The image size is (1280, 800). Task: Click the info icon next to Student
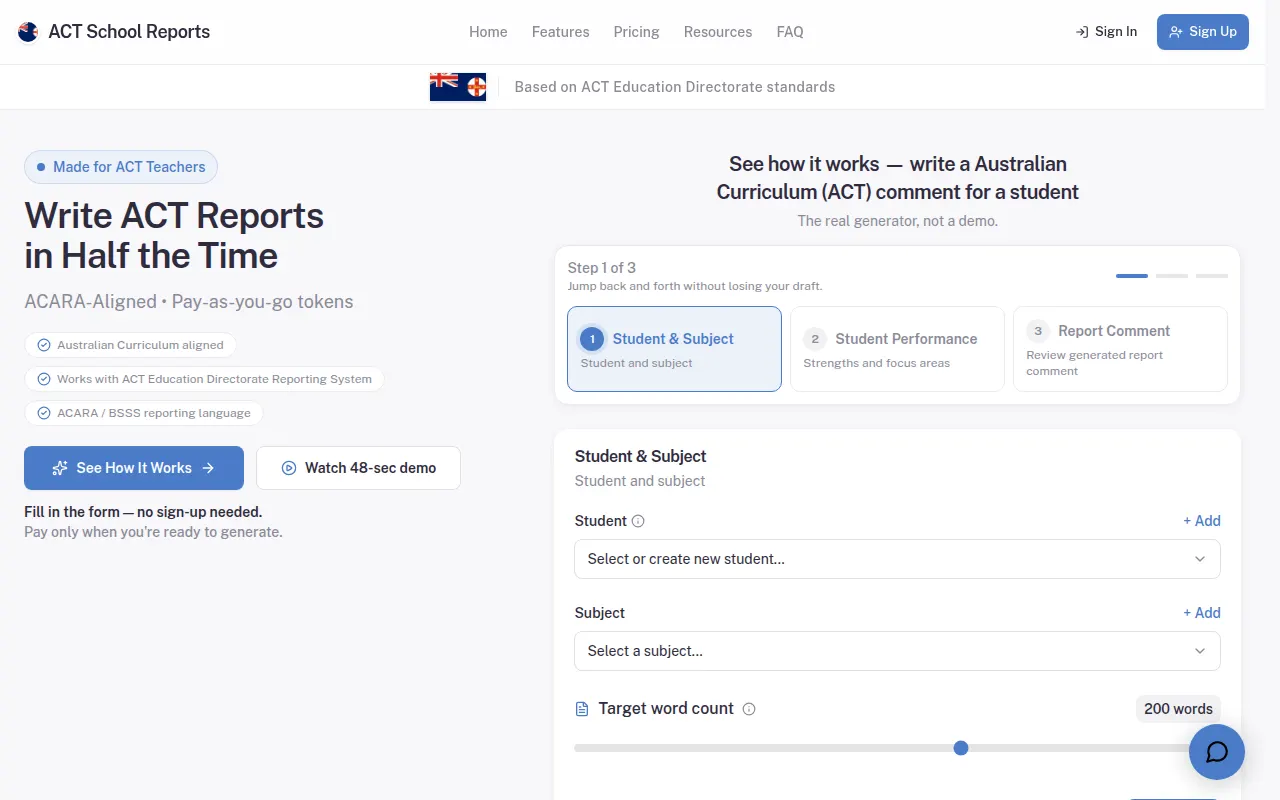click(638, 521)
